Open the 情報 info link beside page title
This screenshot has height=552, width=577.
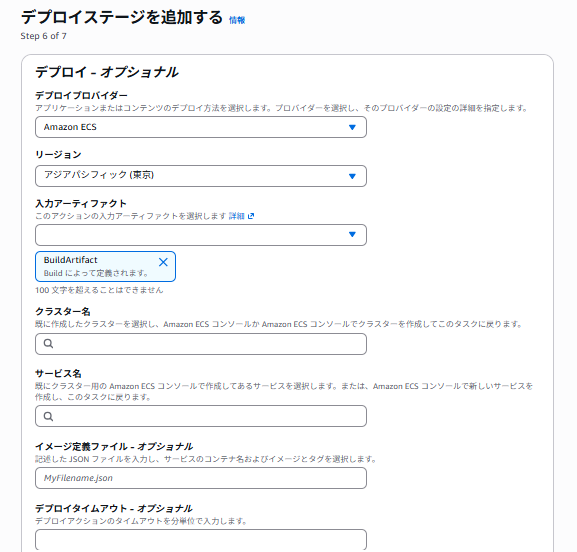tap(237, 20)
